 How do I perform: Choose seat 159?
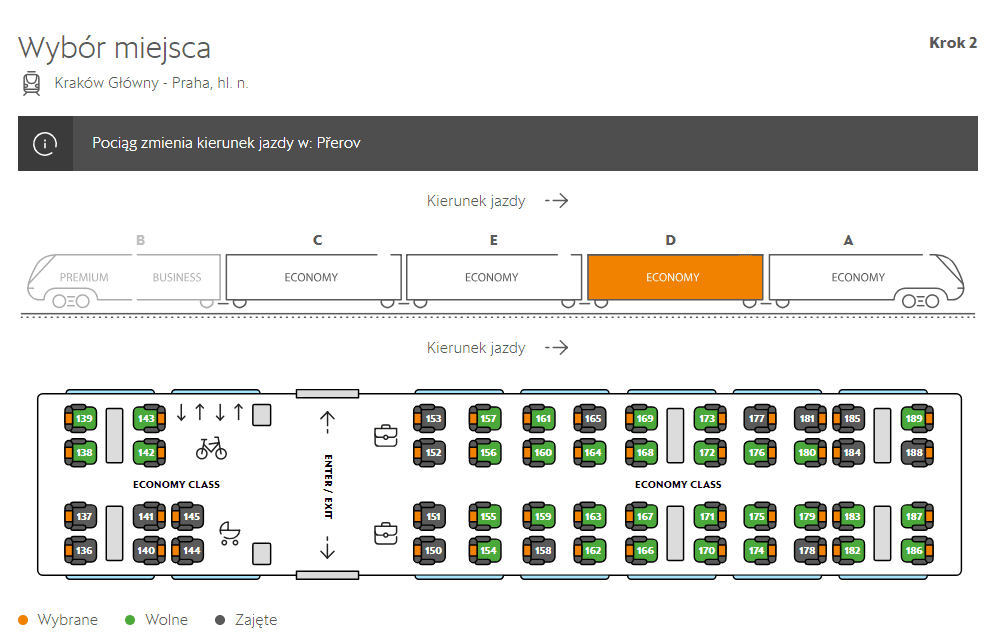540,516
